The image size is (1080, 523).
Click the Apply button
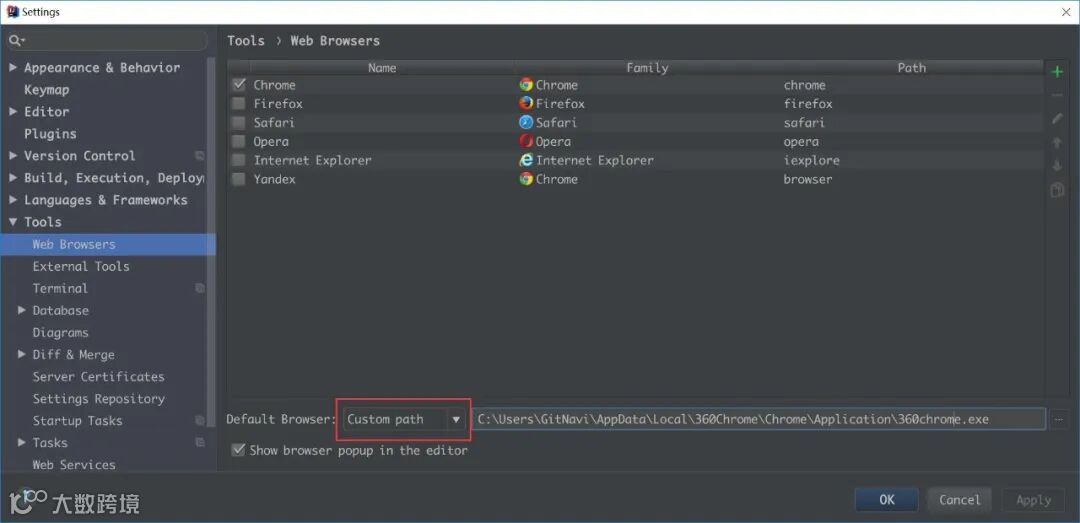(1033, 500)
